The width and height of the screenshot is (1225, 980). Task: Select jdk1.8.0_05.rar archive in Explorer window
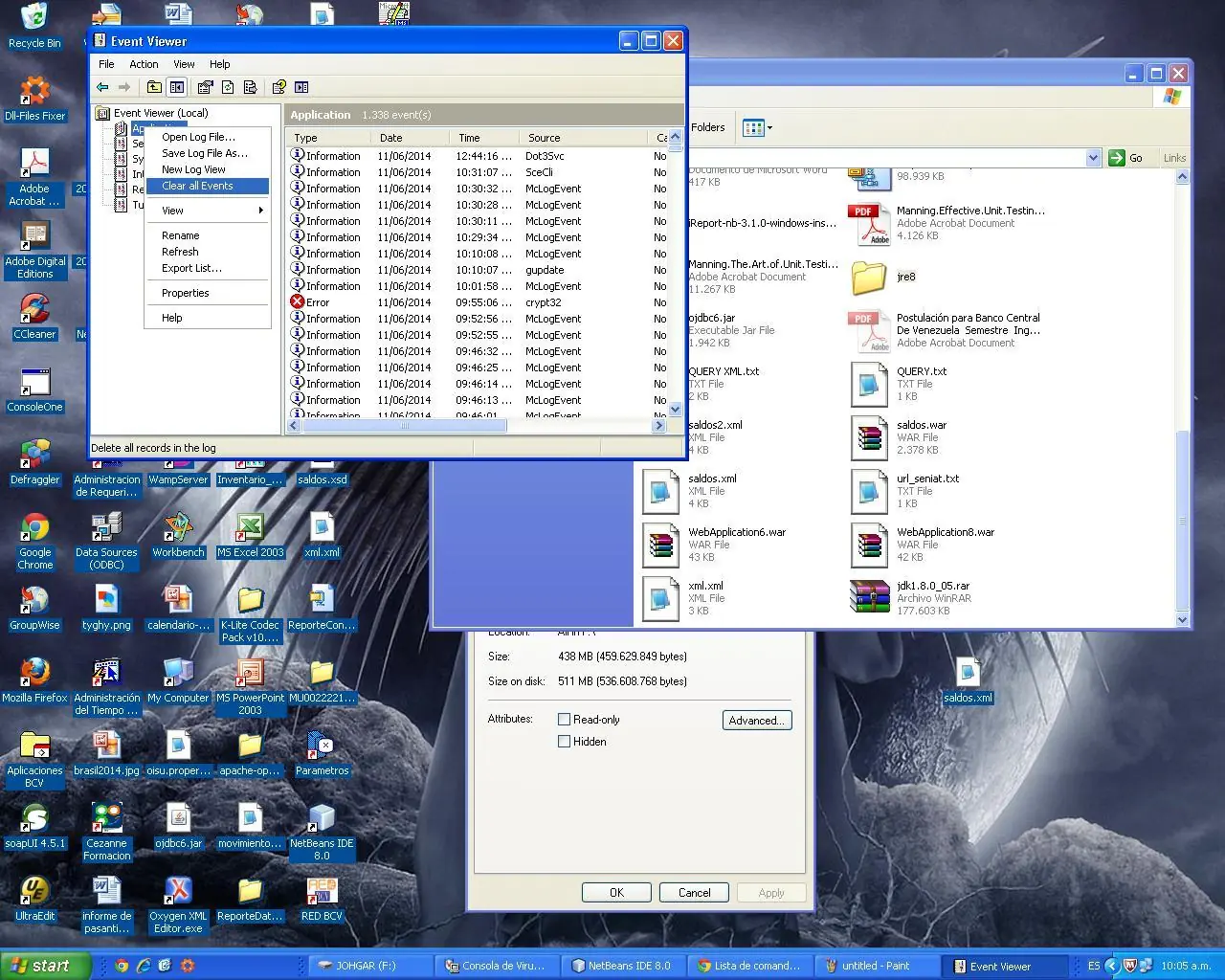pos(911,597)
